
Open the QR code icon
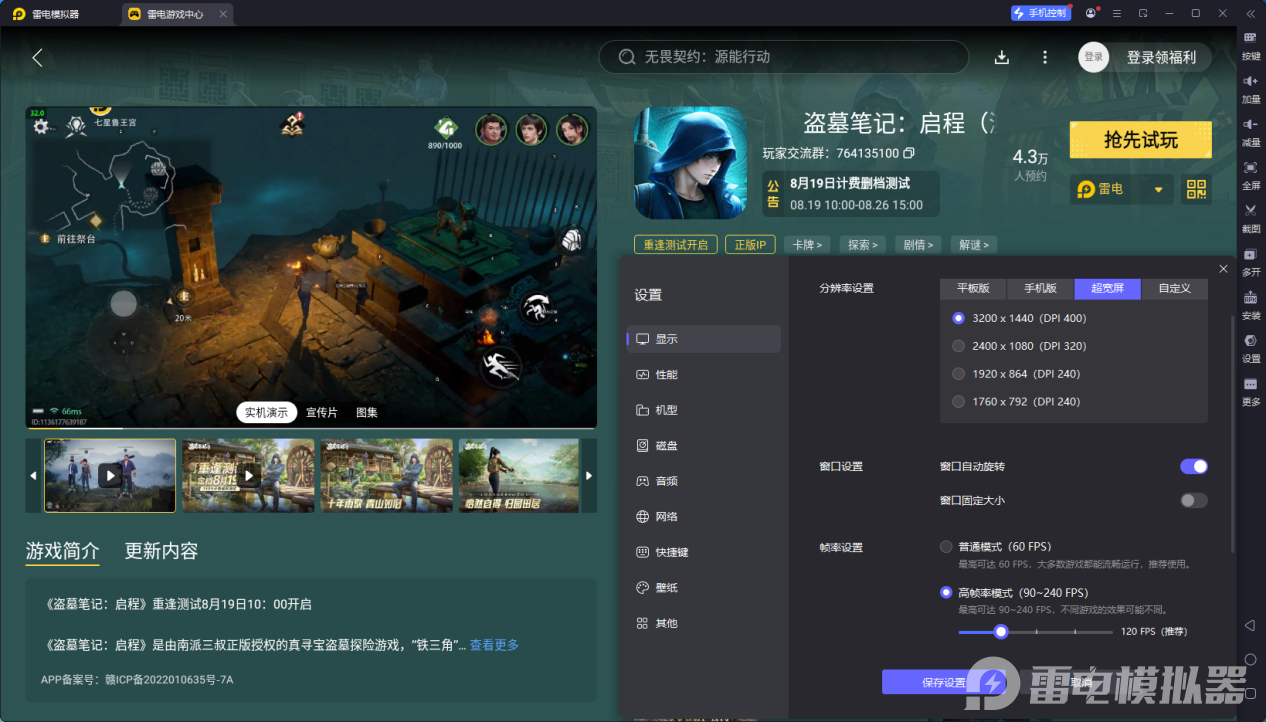[x=1196, y=189]
